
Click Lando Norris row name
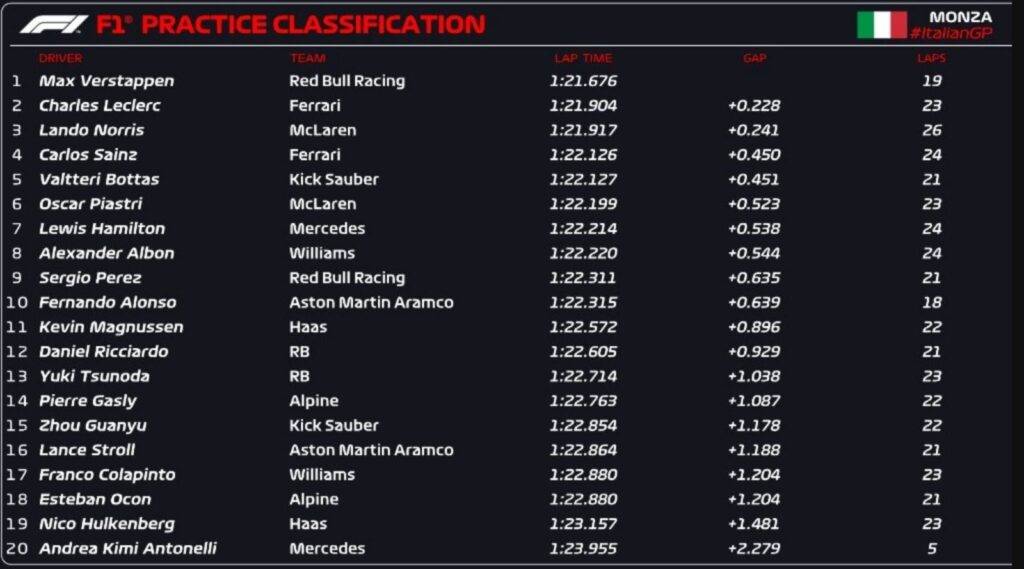[x=91, y=130]
